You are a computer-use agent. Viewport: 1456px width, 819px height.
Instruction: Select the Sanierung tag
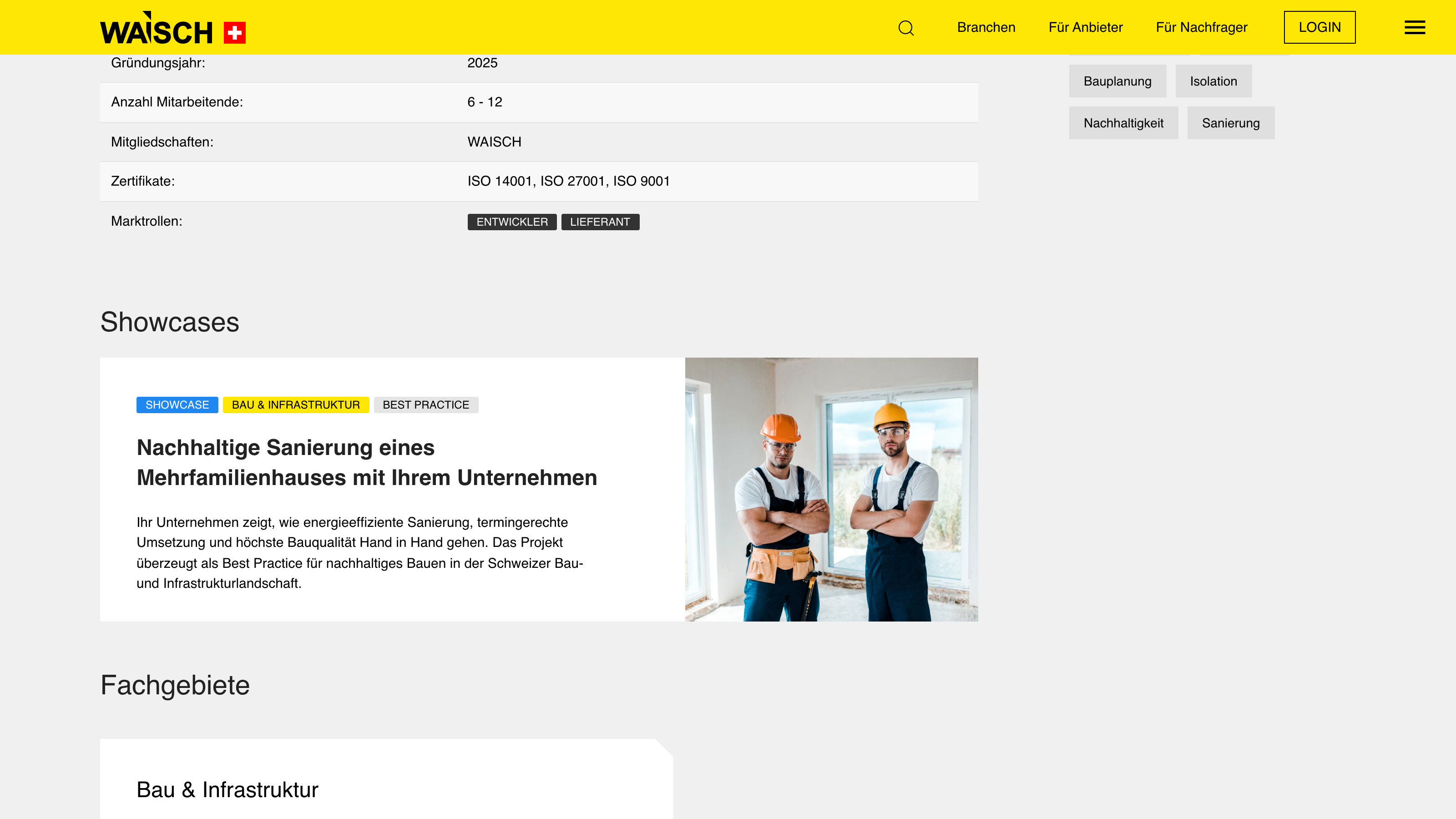click(1230, 123)
